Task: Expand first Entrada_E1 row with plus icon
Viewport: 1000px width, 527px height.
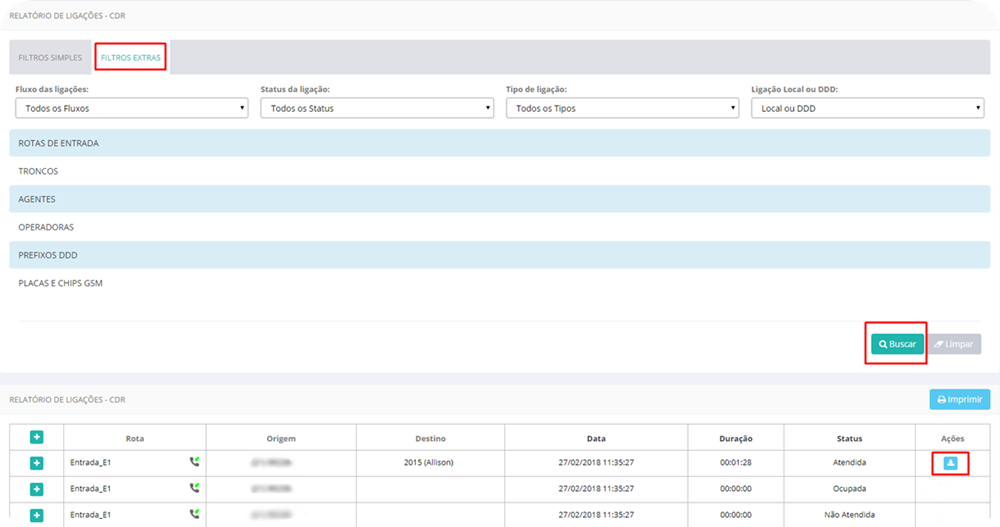Action: (37, 463)
